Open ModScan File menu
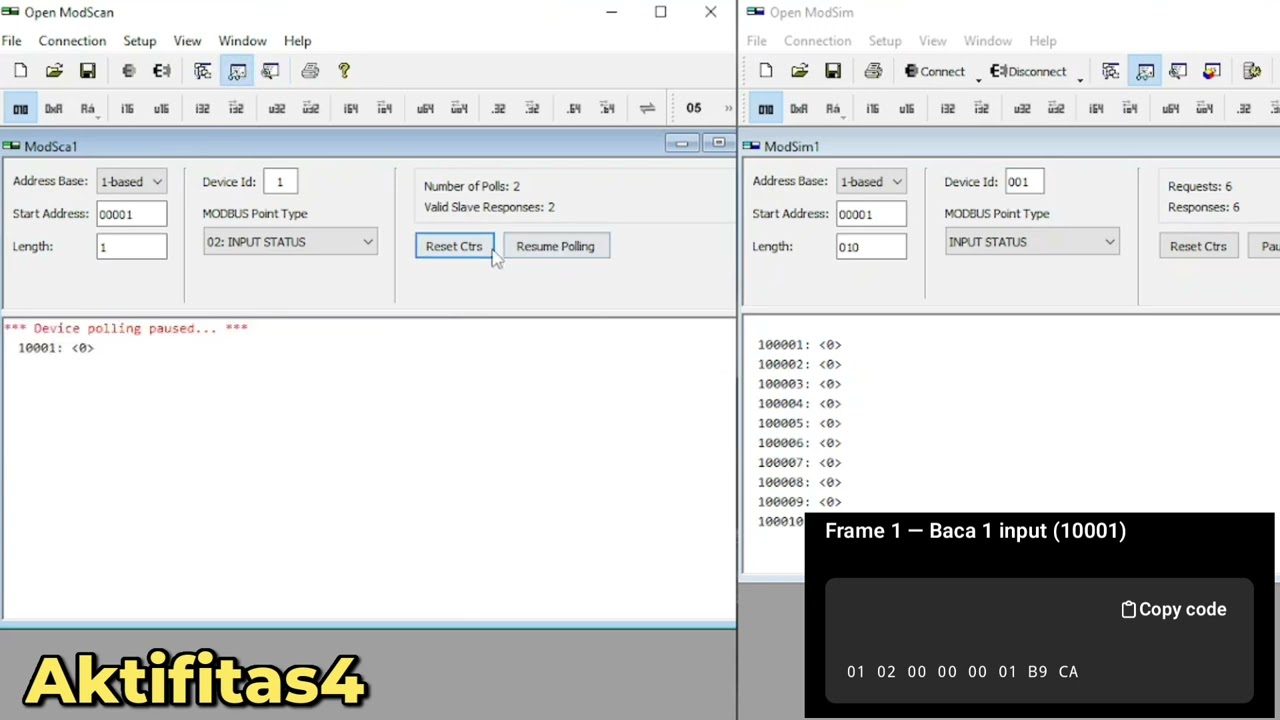The height and width of the screenshot is (720, 1280). (12, 41)
